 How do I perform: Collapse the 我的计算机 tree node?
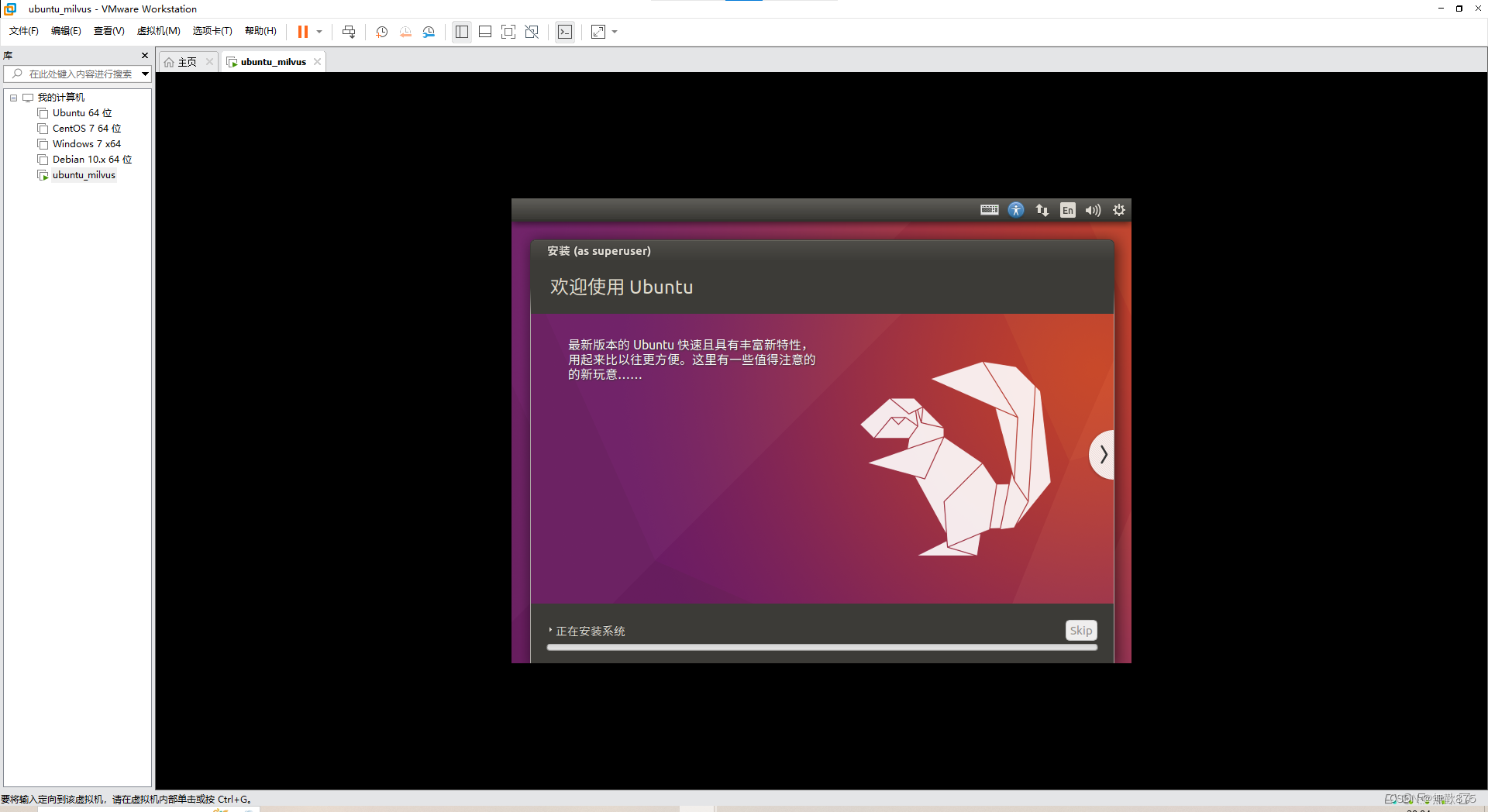tap(13, 98)
